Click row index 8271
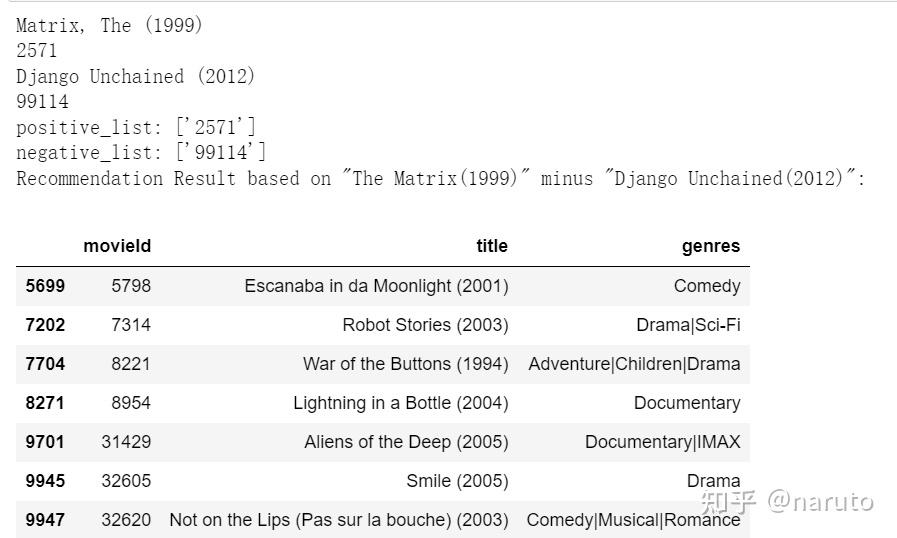The height and width of the screenshot is (538, 897). [45, 403]
